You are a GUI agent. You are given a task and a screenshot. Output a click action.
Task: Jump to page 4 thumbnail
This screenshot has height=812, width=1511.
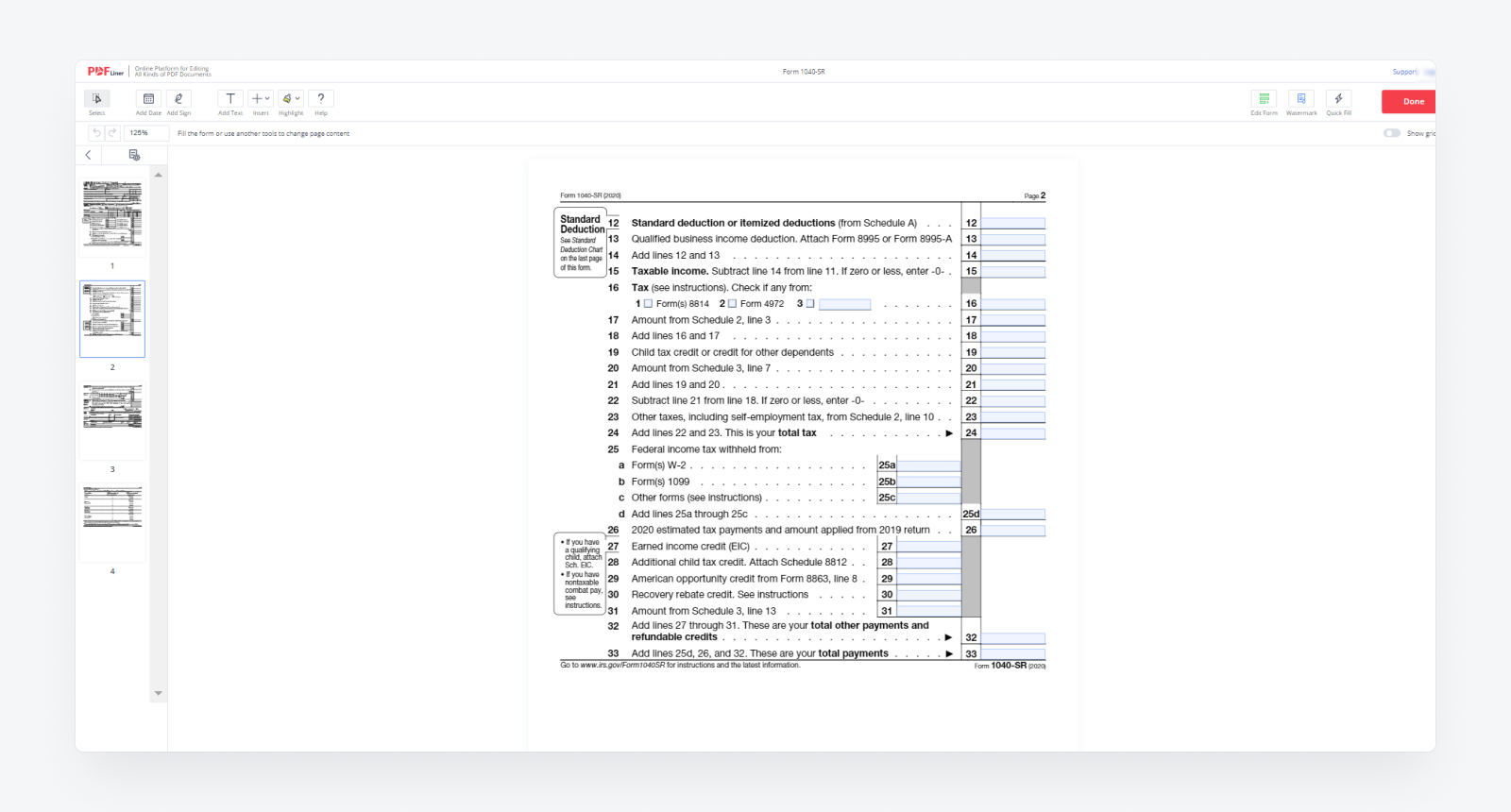[112, 523]
